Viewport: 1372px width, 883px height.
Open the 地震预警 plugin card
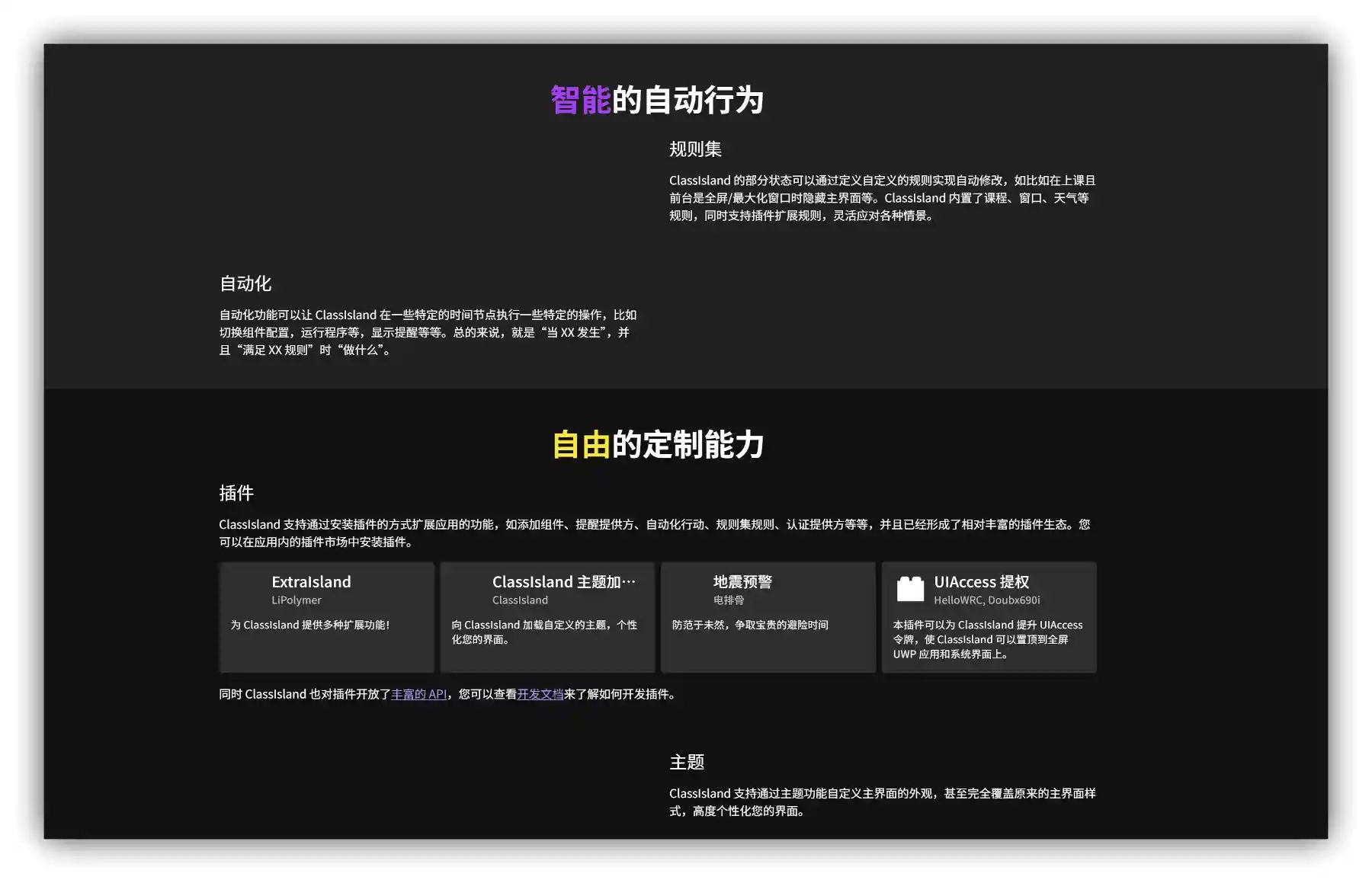coord(768,617)
